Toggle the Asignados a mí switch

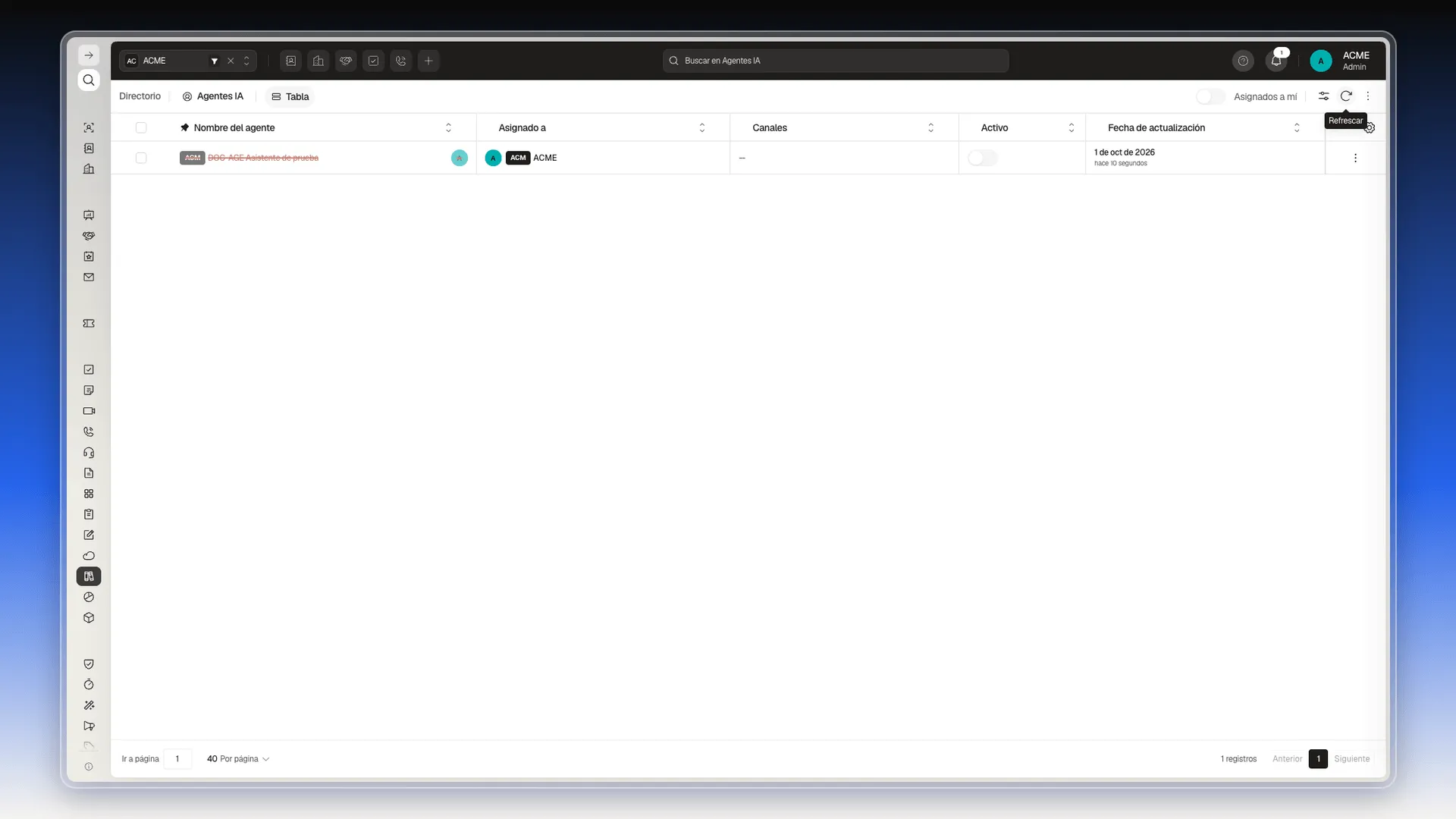1210,96
